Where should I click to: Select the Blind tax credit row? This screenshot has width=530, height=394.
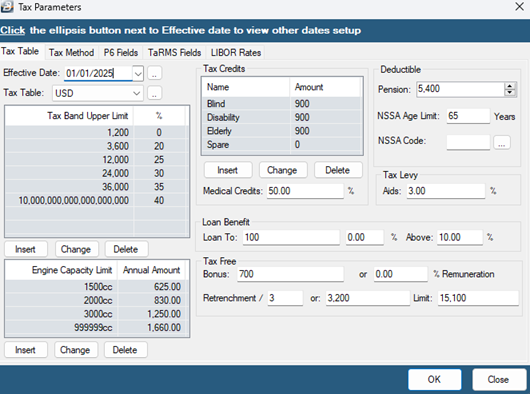click(282, 104)
